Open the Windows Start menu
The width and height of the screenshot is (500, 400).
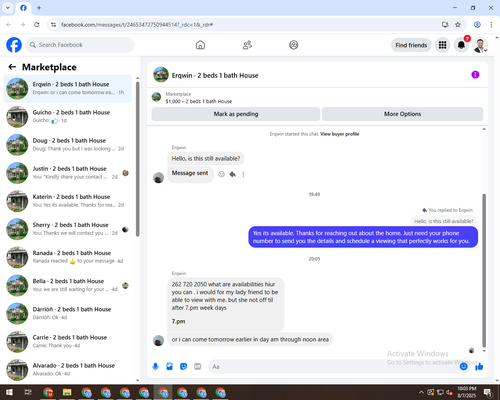tap(9, 392)
